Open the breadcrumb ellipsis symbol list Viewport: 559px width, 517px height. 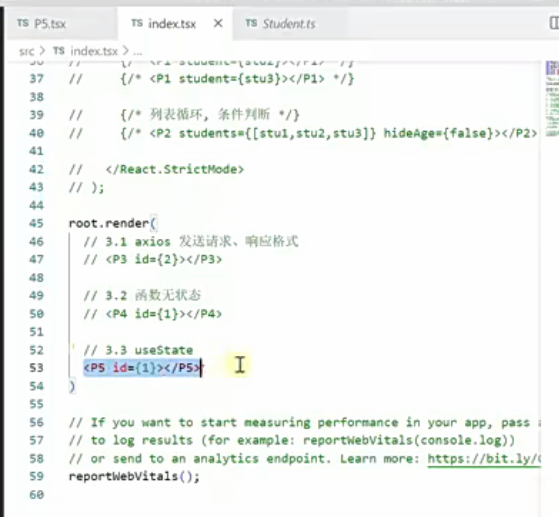[x=138, y=52]
